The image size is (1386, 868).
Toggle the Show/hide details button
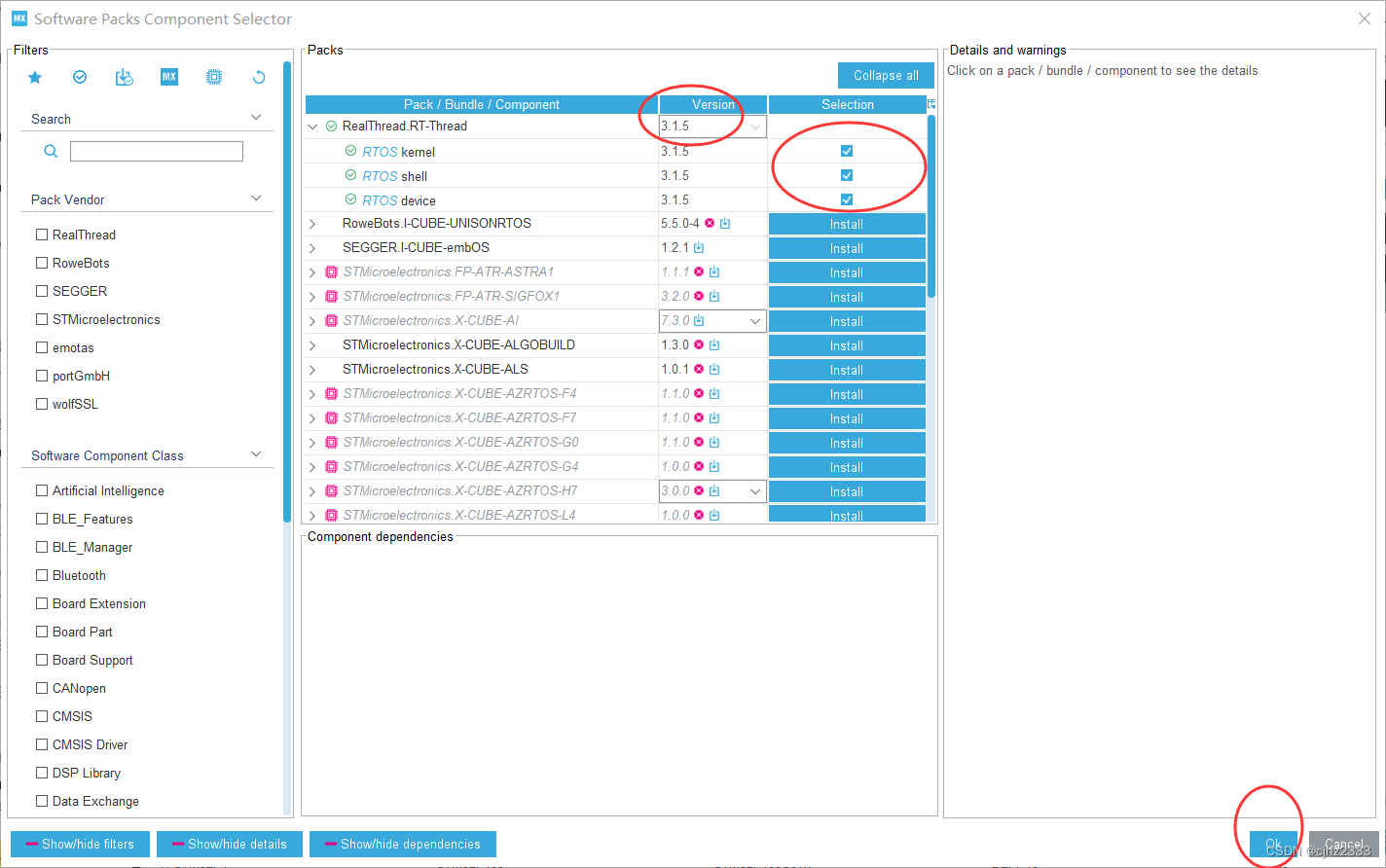point(230,844)
